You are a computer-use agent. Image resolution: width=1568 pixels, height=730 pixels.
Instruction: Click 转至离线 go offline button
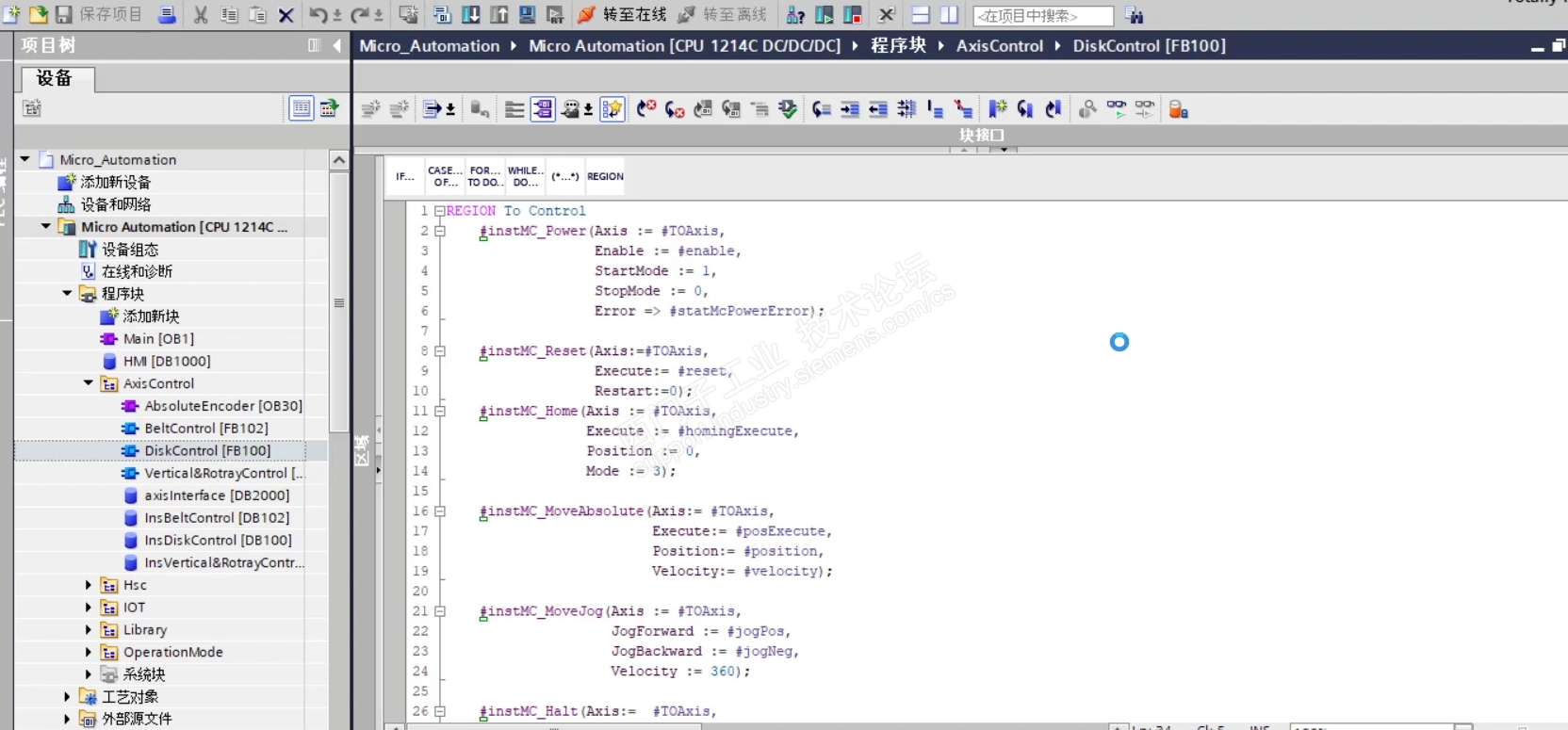[723, 15]
